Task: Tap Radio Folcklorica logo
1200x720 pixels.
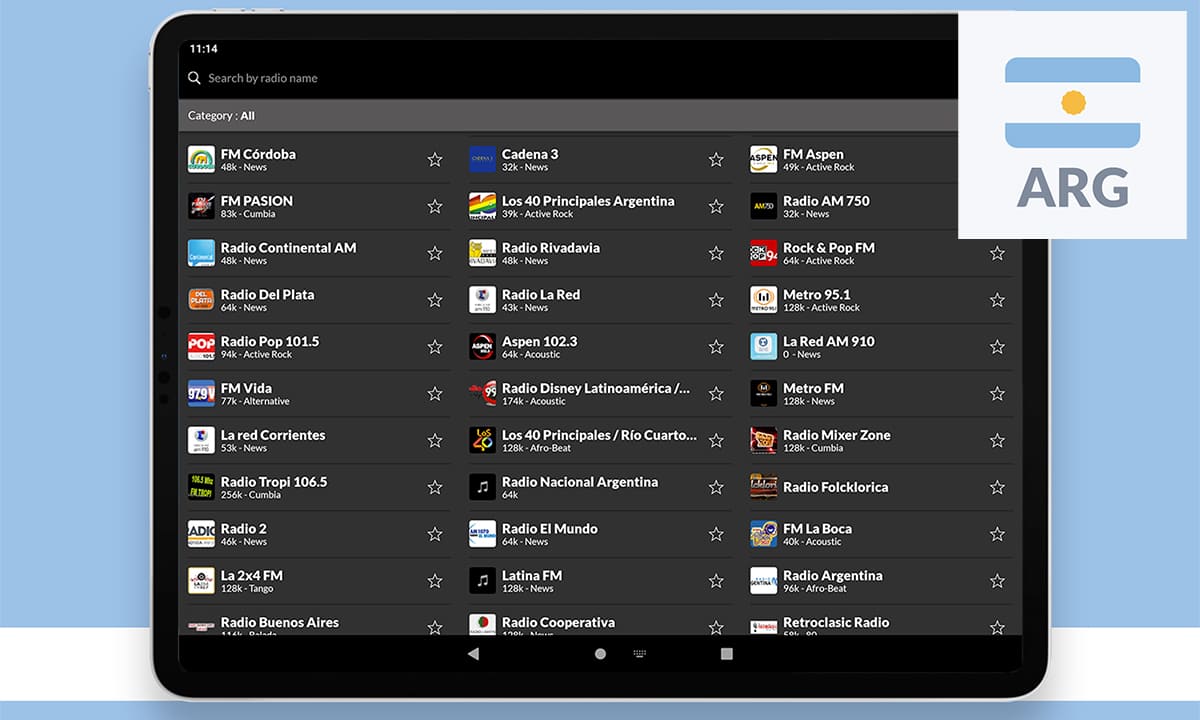Action: click(x=763, y=487)
